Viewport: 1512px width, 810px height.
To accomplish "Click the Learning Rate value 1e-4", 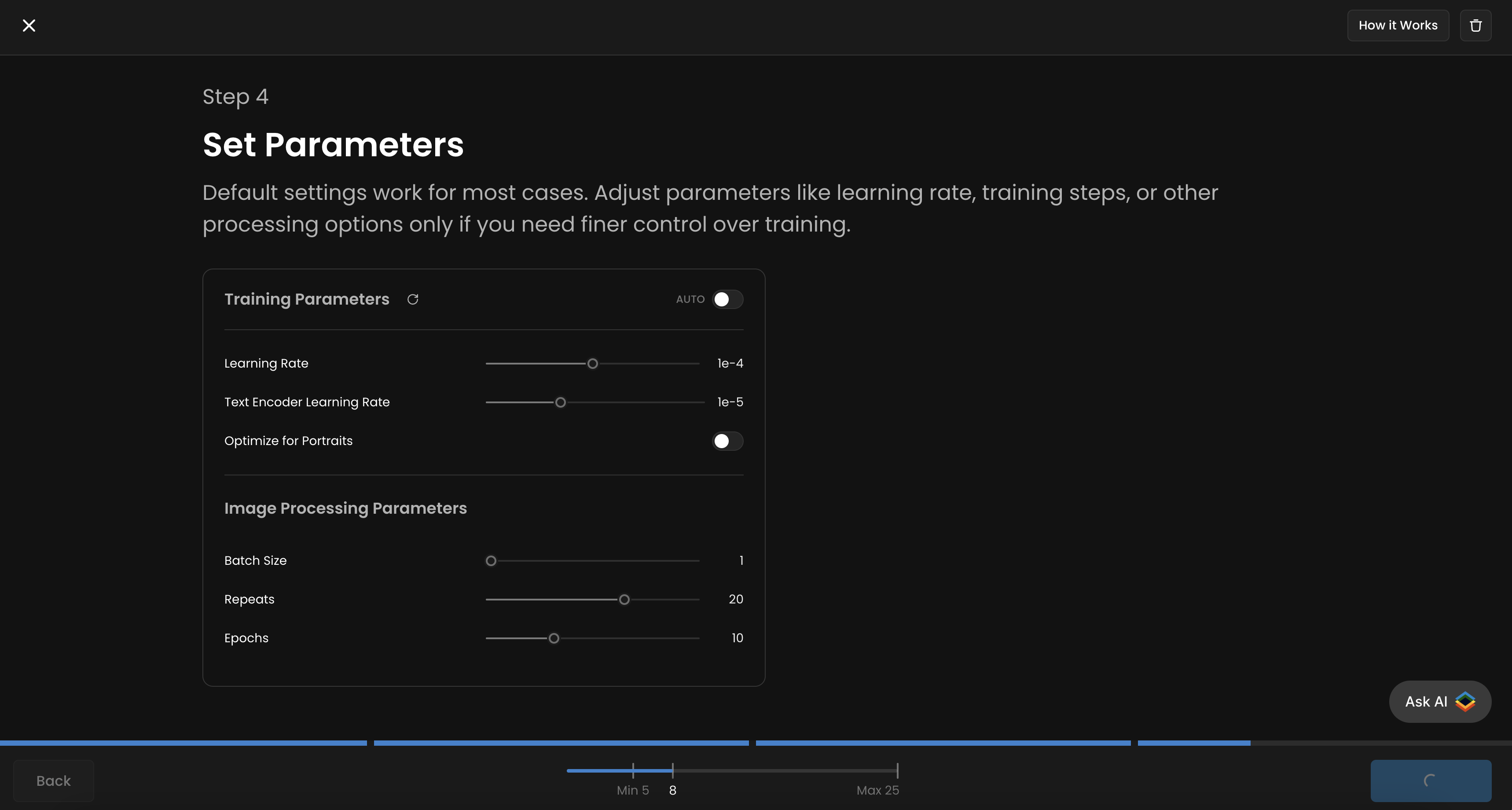I will pyautogui.click(x=730, y=364).
